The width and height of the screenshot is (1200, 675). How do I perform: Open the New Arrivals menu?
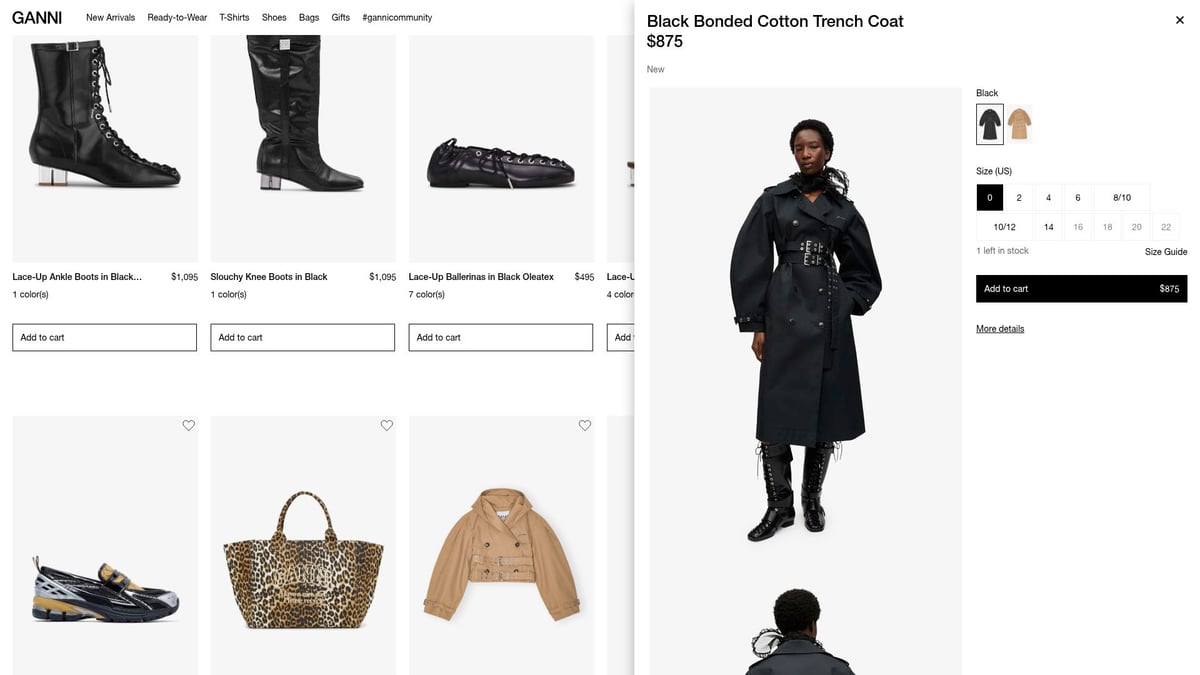(110, 18)
